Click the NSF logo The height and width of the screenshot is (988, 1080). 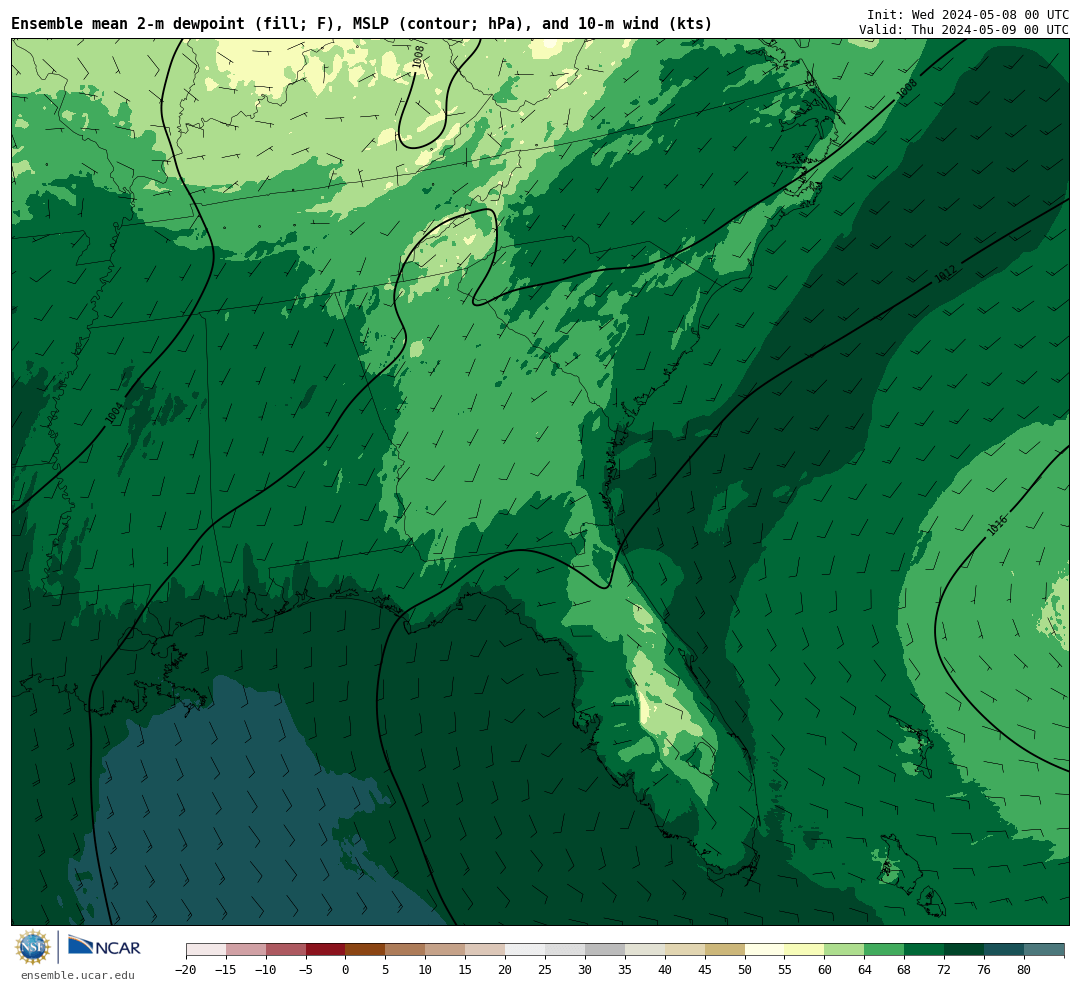click(x=33, y=947)
